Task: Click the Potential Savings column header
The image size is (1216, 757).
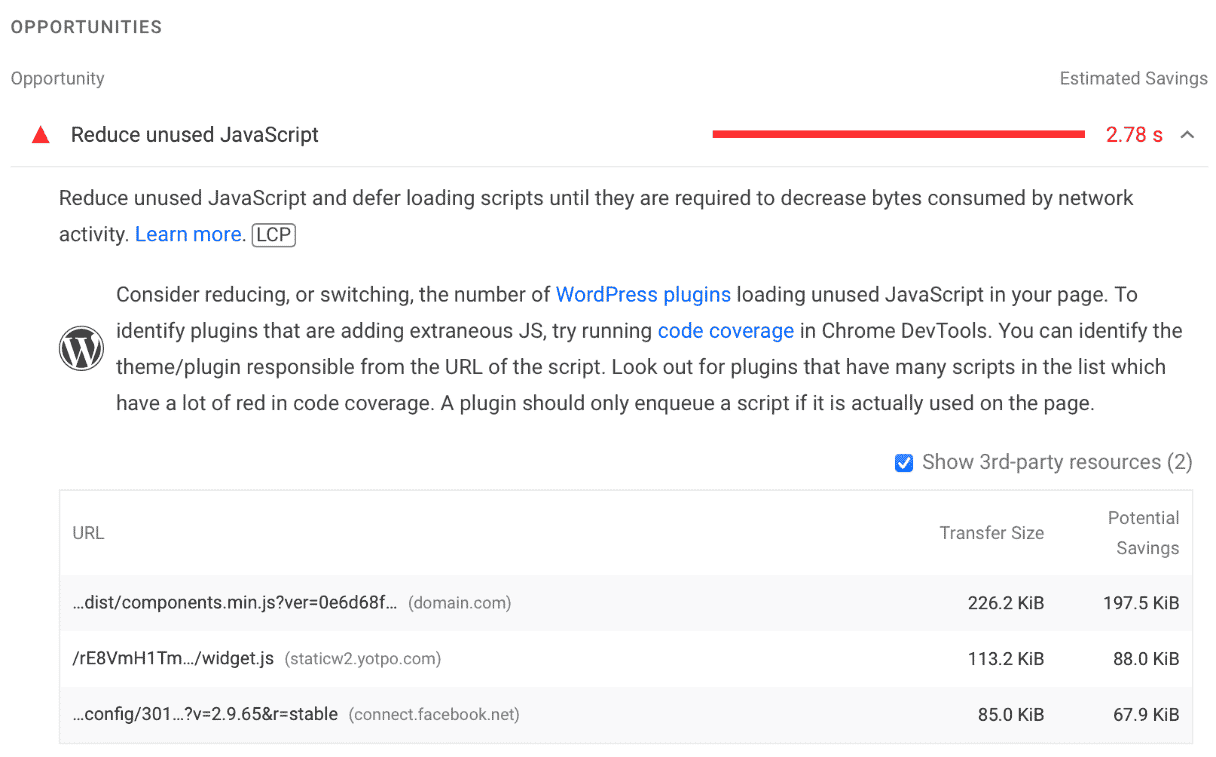Action: 1143,532
